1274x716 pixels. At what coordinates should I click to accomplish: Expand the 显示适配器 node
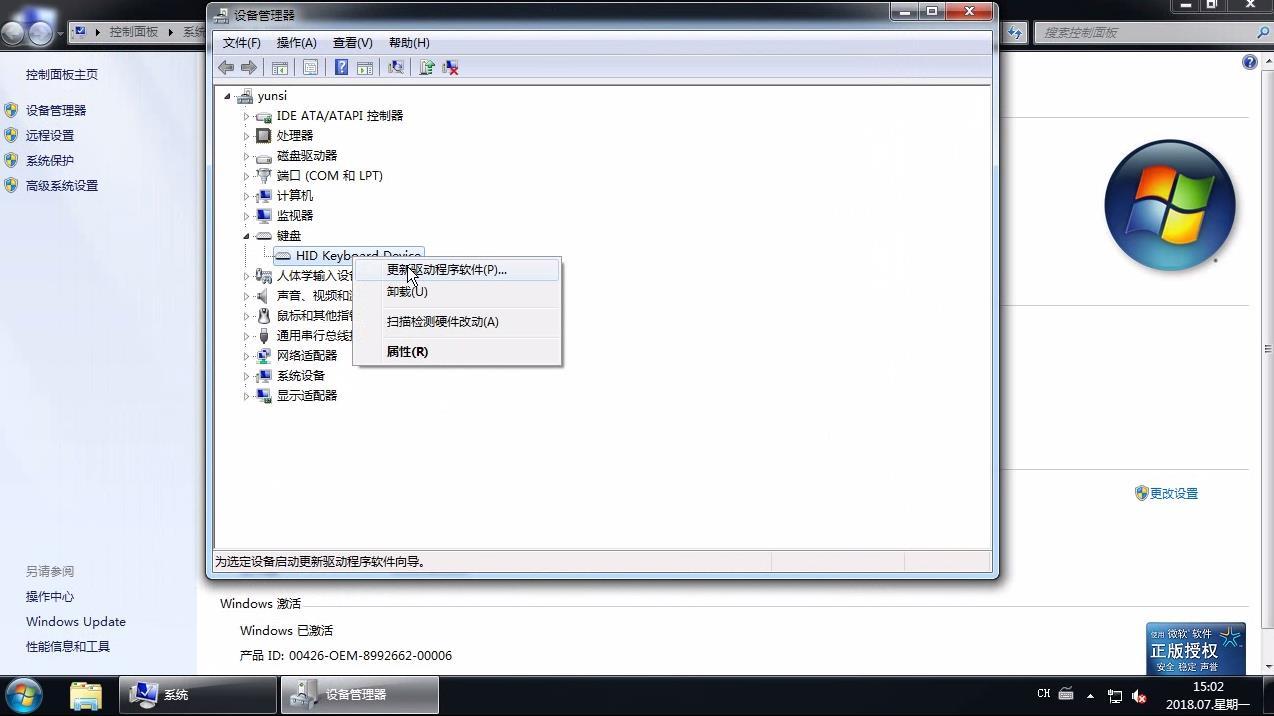click(x=246, y=396)
